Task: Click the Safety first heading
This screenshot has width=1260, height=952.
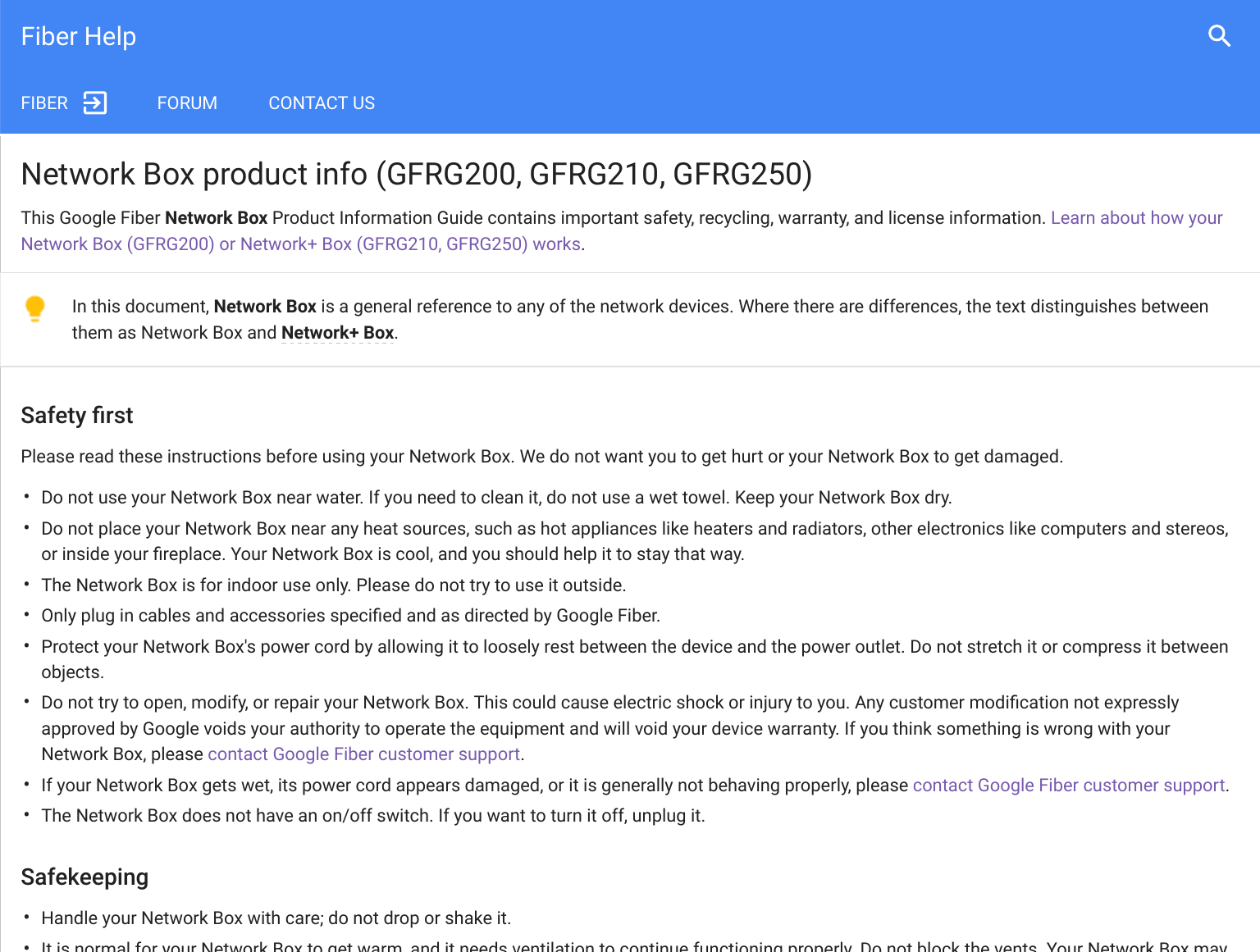Action: coord(77,416)
